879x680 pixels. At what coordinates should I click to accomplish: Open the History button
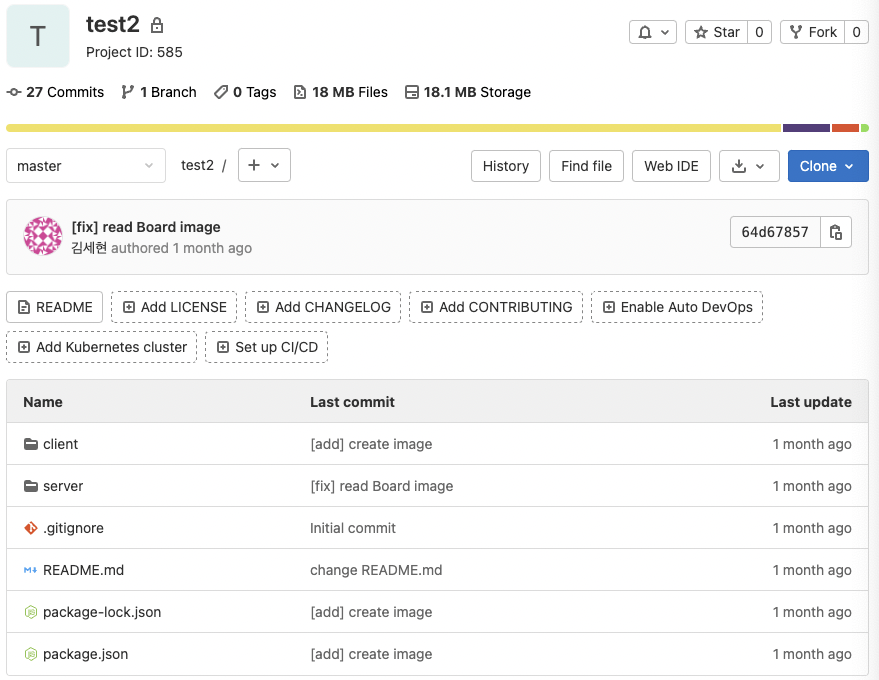[506, 166]
